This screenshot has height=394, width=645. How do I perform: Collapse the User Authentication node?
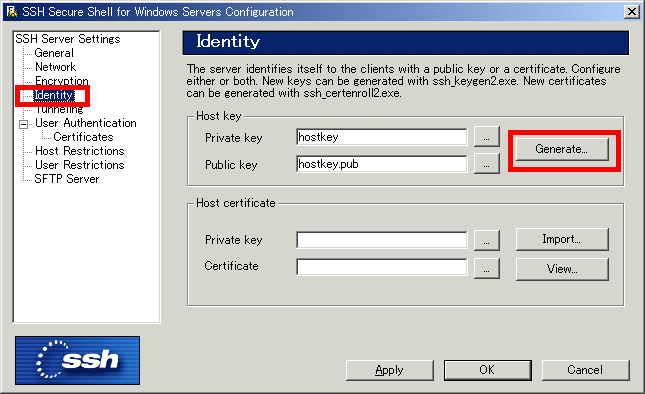(x=24, y=124)
